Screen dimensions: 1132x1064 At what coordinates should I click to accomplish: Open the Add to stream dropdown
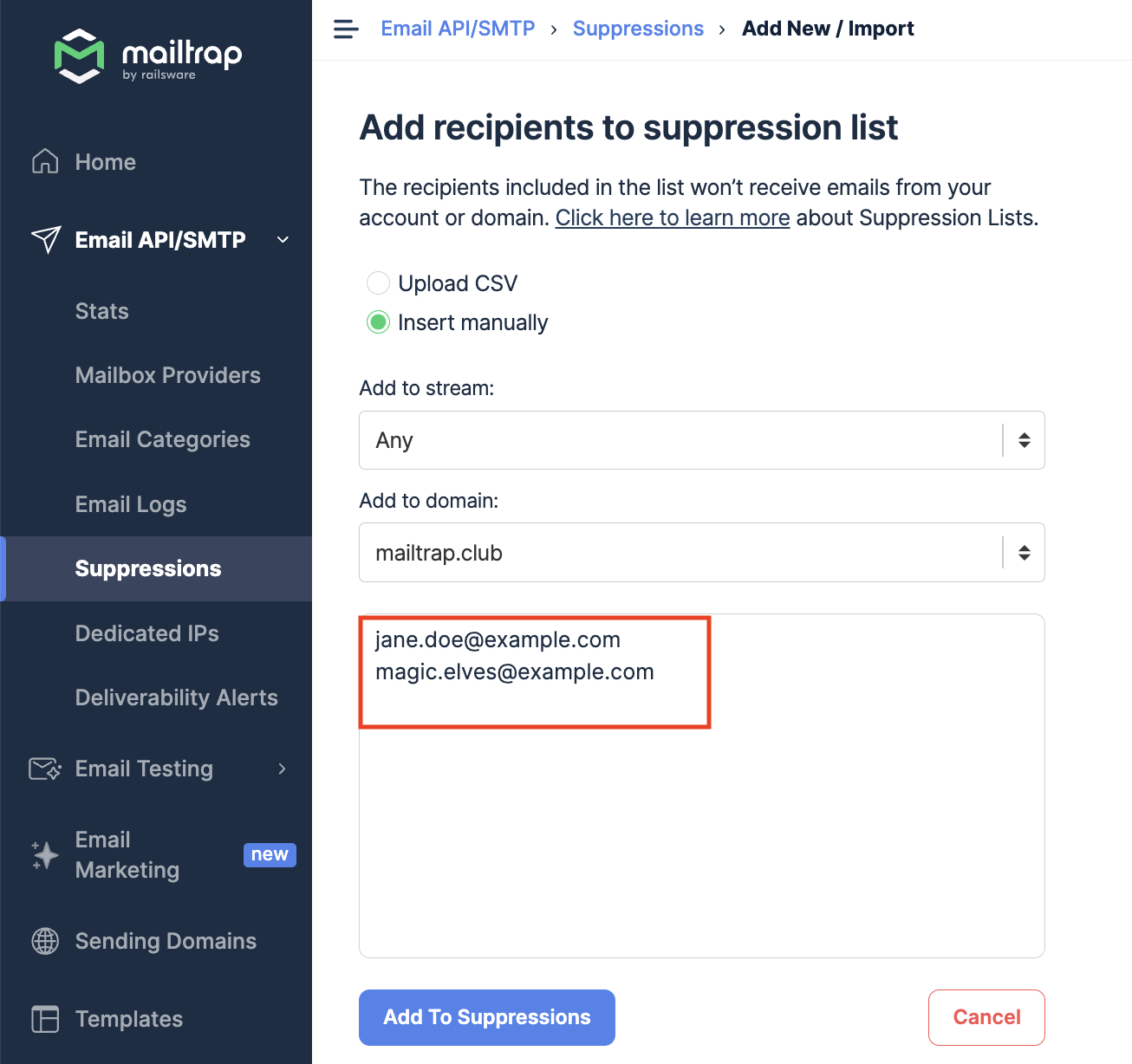pyautogui.click(x=701, y=440)
